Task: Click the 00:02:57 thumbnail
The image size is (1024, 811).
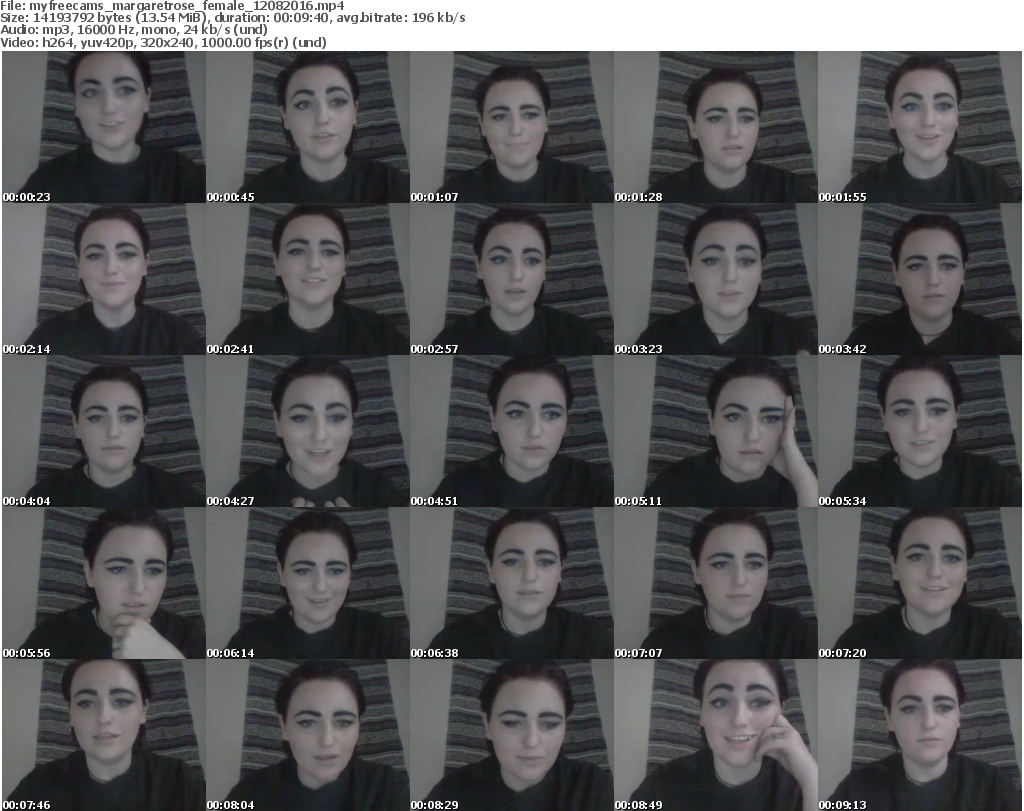Action: (511, 279)
